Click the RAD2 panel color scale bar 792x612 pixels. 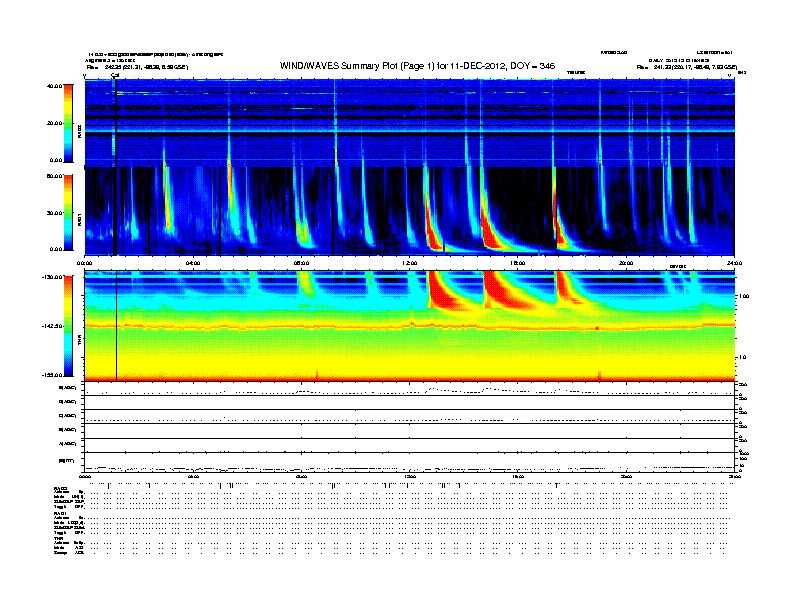(68, 123)
